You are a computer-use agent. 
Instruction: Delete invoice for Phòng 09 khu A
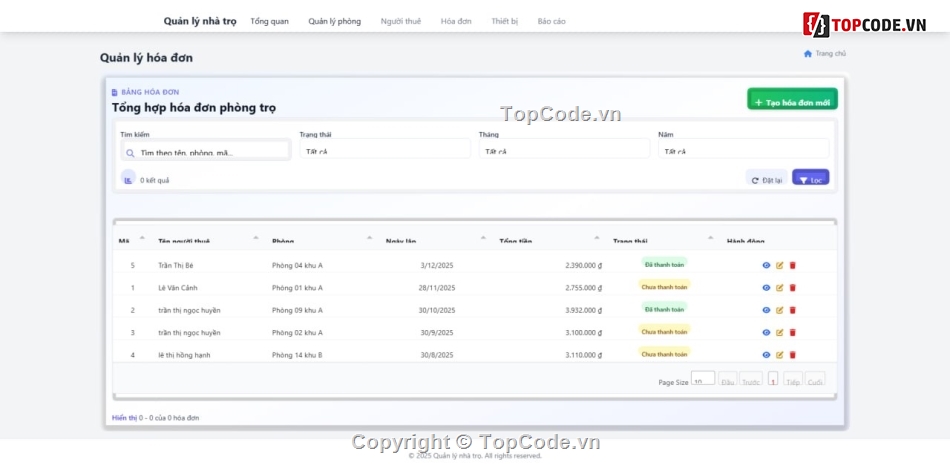(792, 310)
